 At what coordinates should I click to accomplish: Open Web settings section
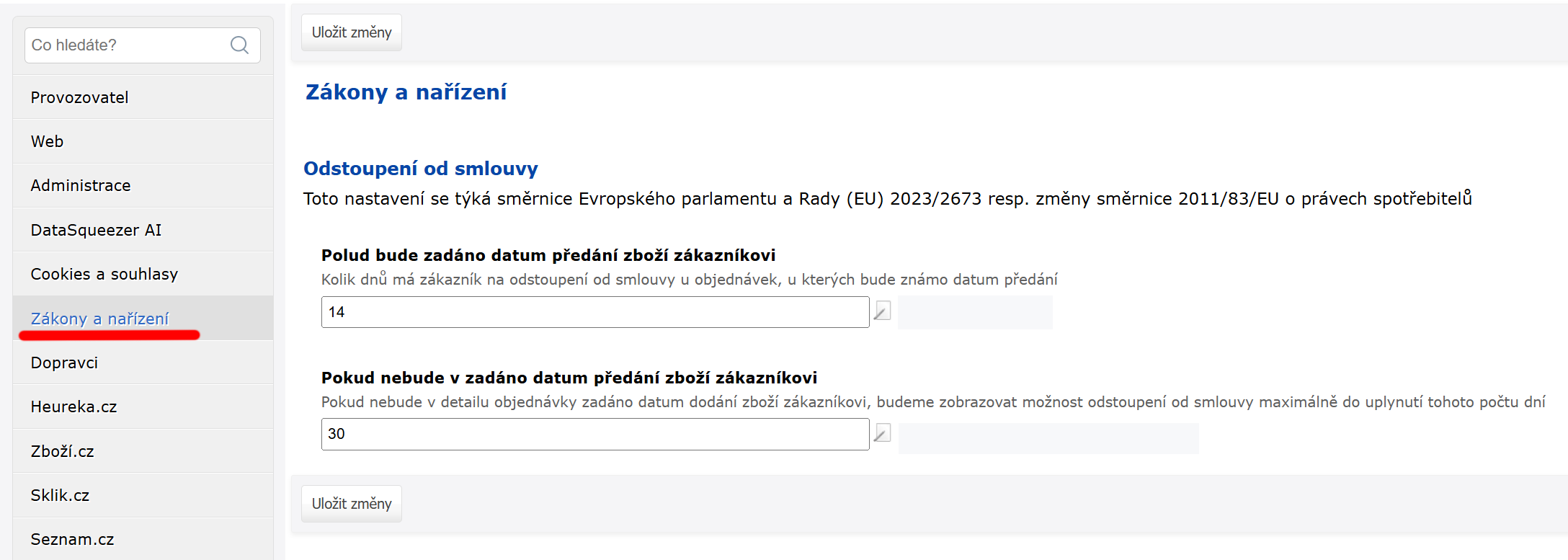click(x=143, y=141)
